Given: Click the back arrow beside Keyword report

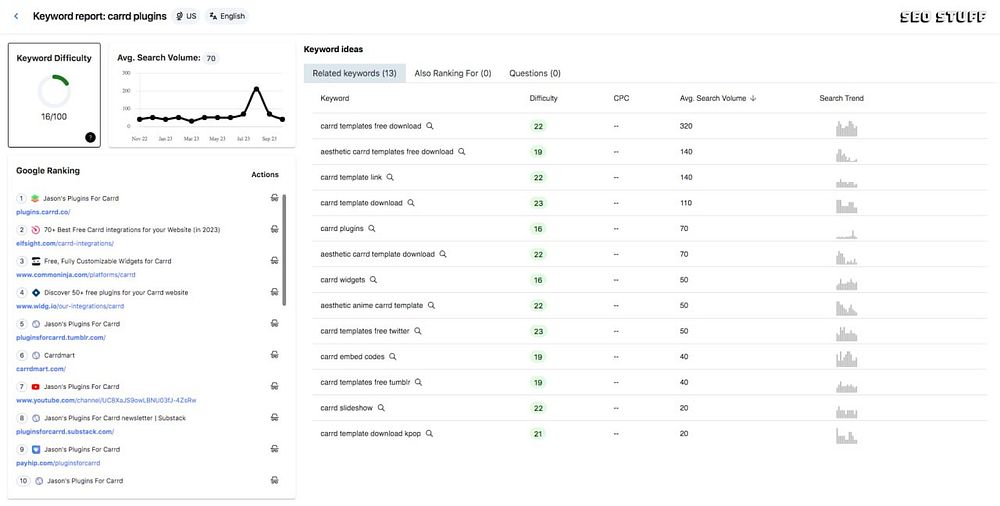Looking at the screenshot, I should [16, 16].
